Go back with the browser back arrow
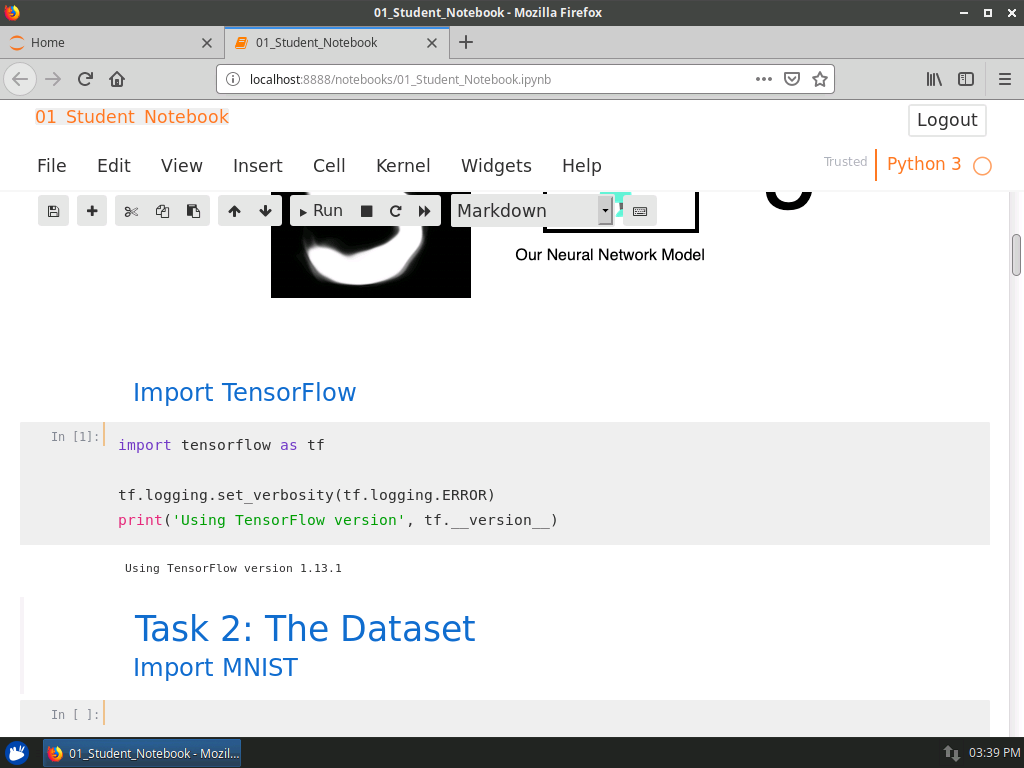The width and height of the screenshot is (1024, 768). [x=20, y=79]
